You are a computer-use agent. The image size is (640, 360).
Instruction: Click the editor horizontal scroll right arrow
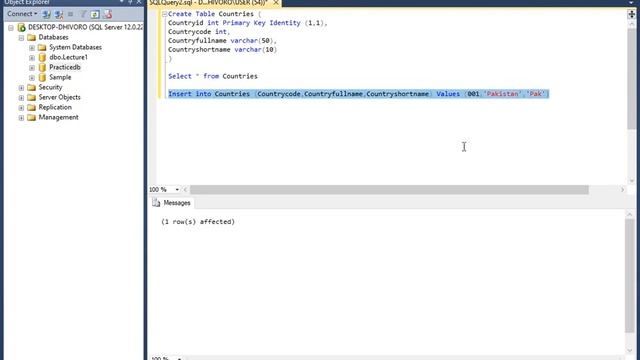coord(622,190)
